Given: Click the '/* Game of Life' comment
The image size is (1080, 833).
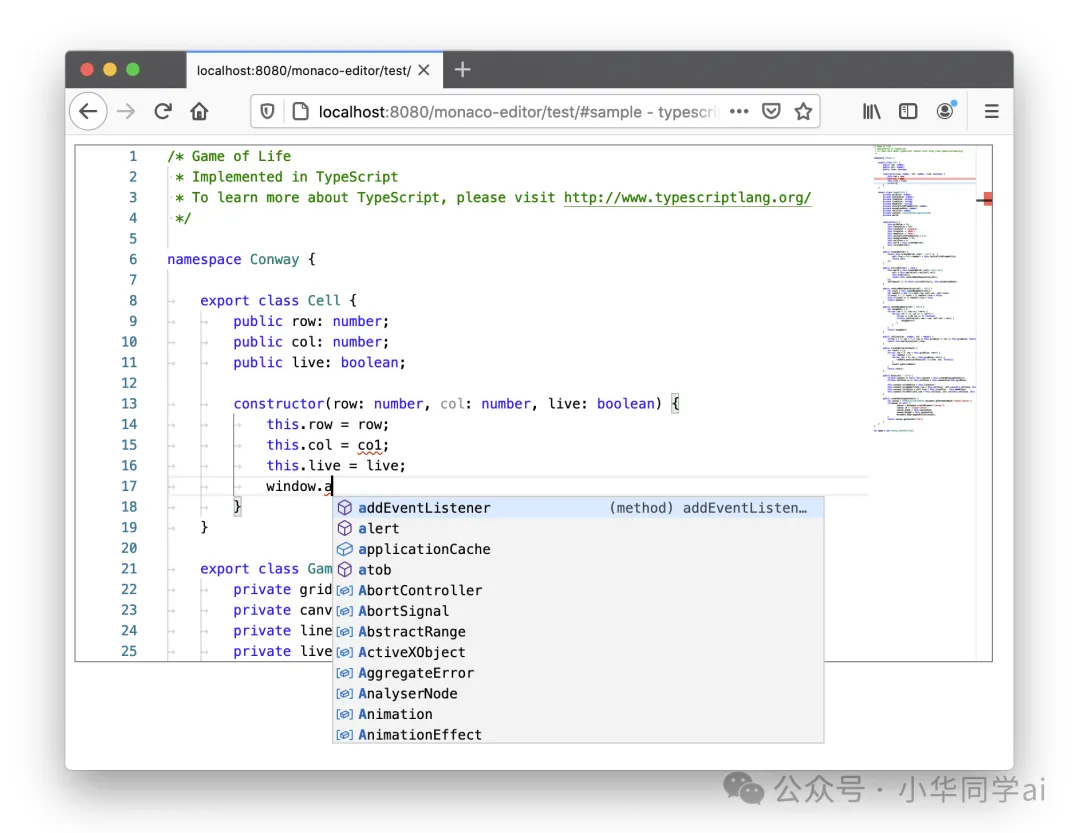Looking at the screenshot, I should [x=229, y=156].
